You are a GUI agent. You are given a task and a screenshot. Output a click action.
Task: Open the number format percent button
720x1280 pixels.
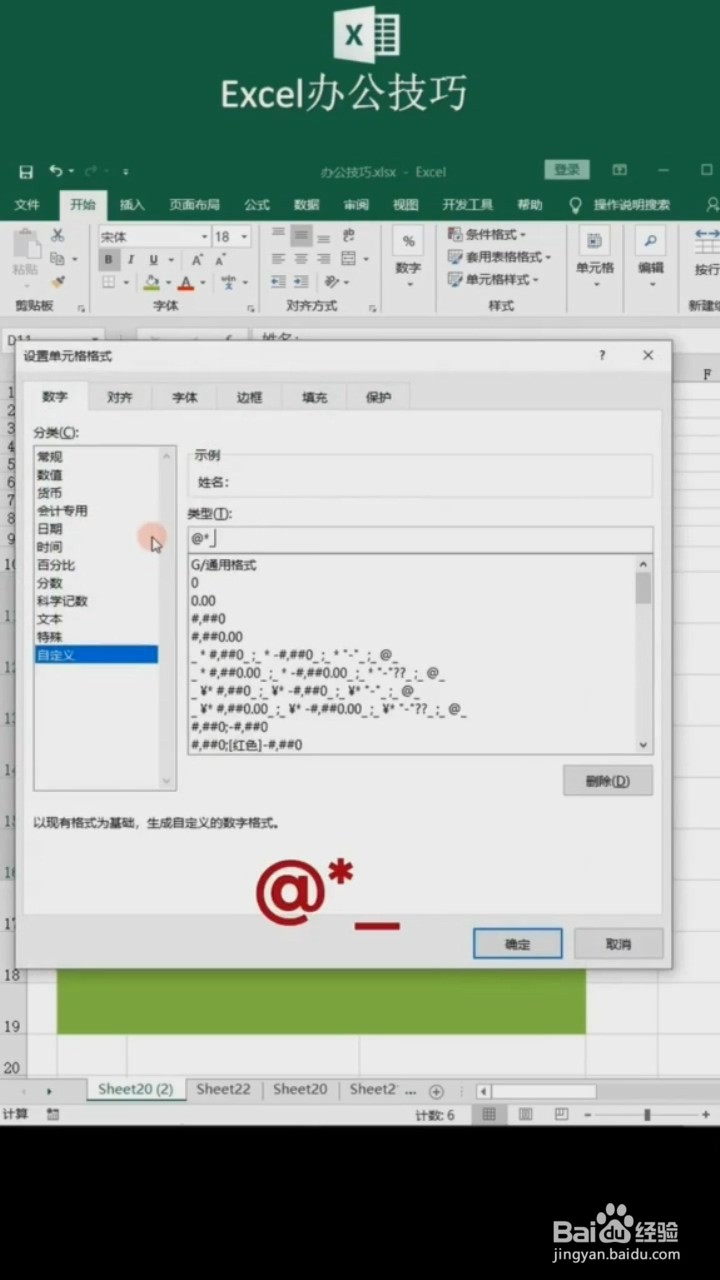[408, 241]
